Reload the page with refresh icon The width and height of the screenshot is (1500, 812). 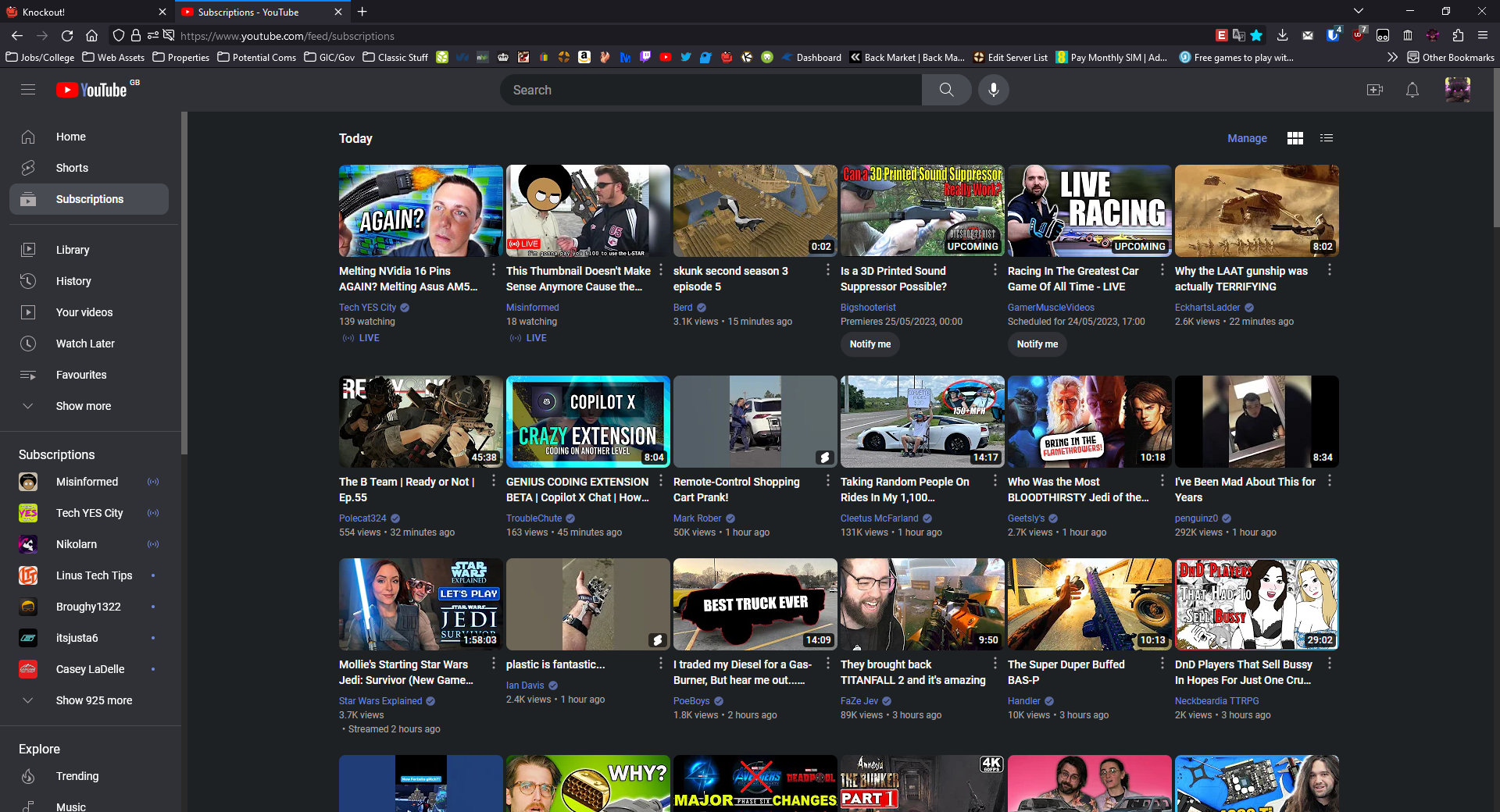tap(67, 36)
